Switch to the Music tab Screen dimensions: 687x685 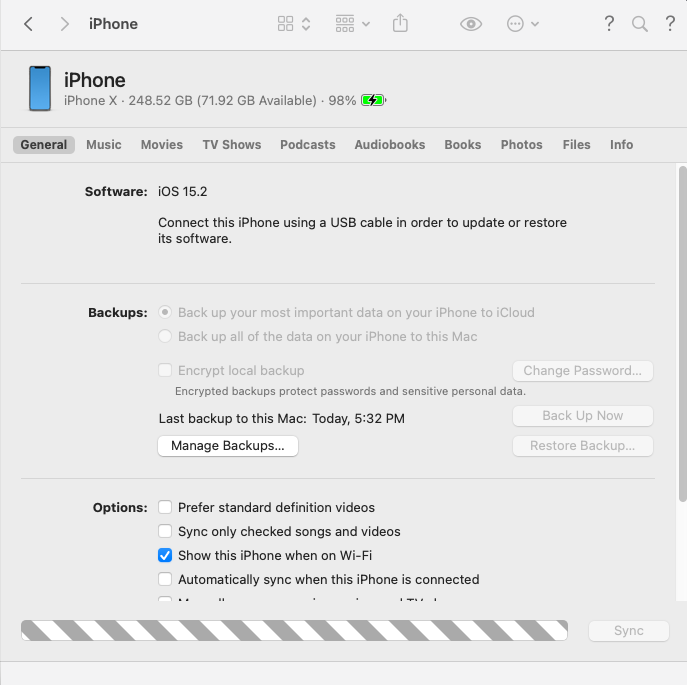(104, 145)
